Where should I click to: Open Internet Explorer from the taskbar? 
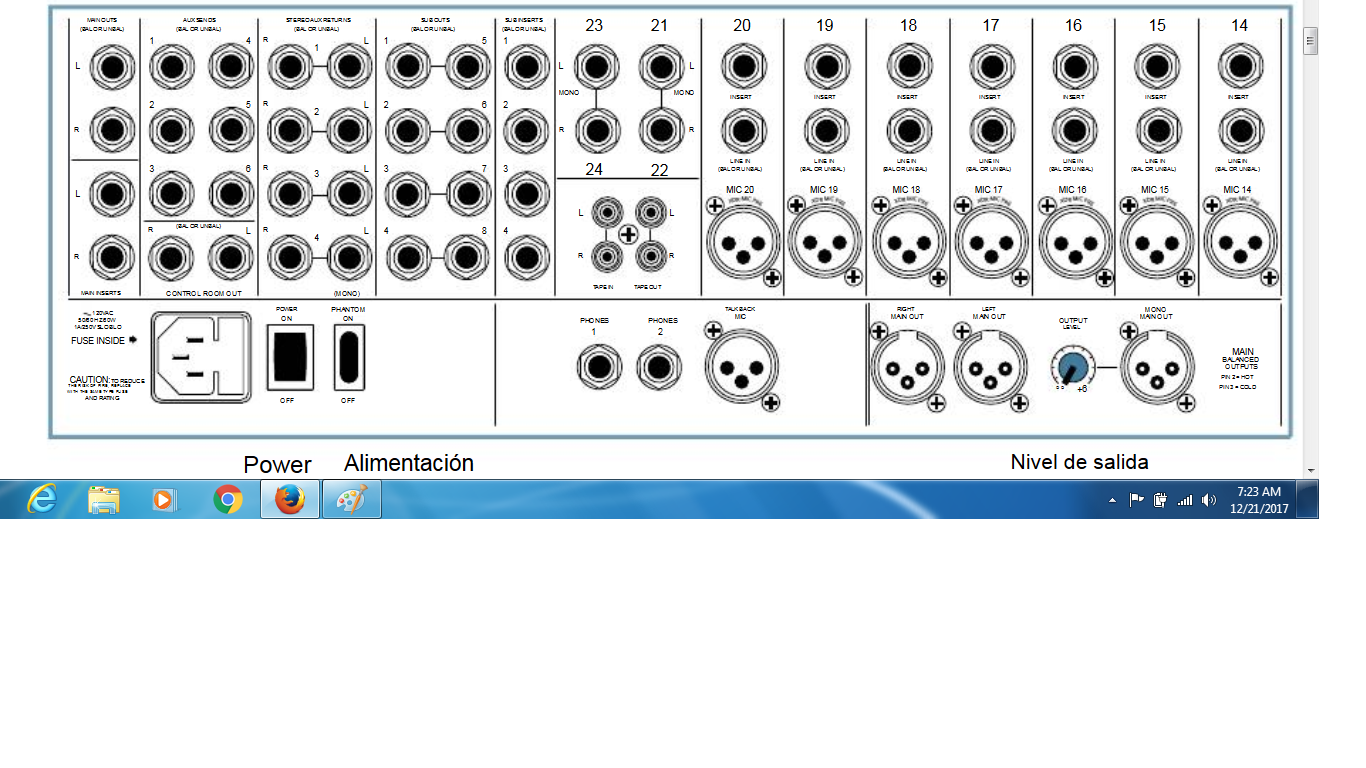(x=42, y=499)
